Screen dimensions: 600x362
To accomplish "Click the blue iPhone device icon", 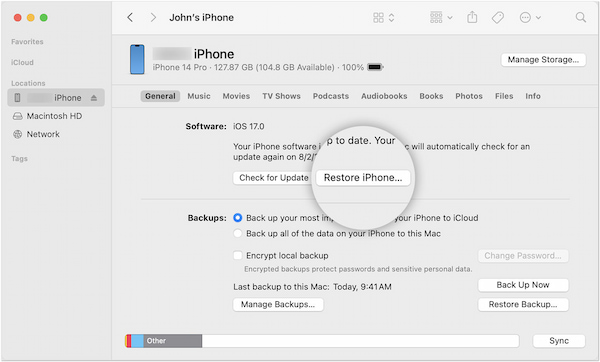I will click(x=137, y=59).
